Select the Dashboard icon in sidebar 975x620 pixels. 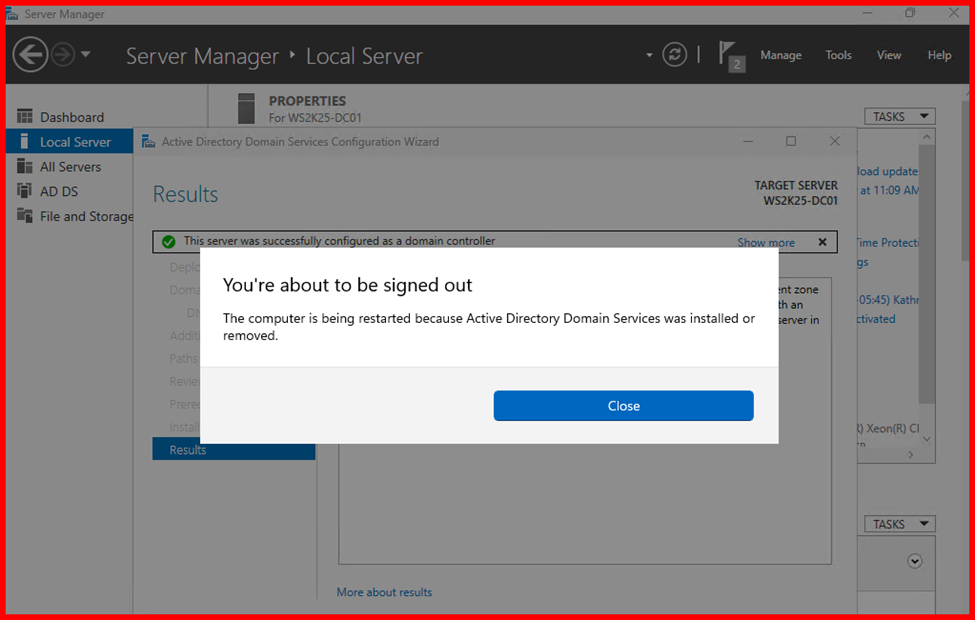coord(25,117)
